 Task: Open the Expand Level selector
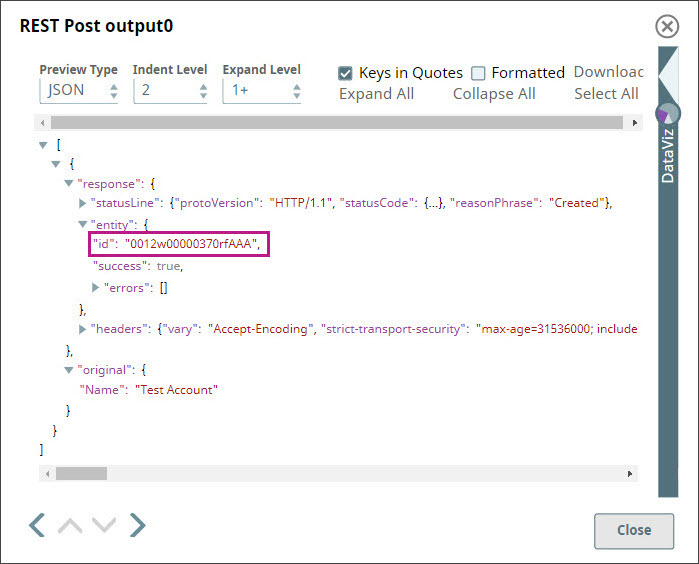click(x=261, y=91)
